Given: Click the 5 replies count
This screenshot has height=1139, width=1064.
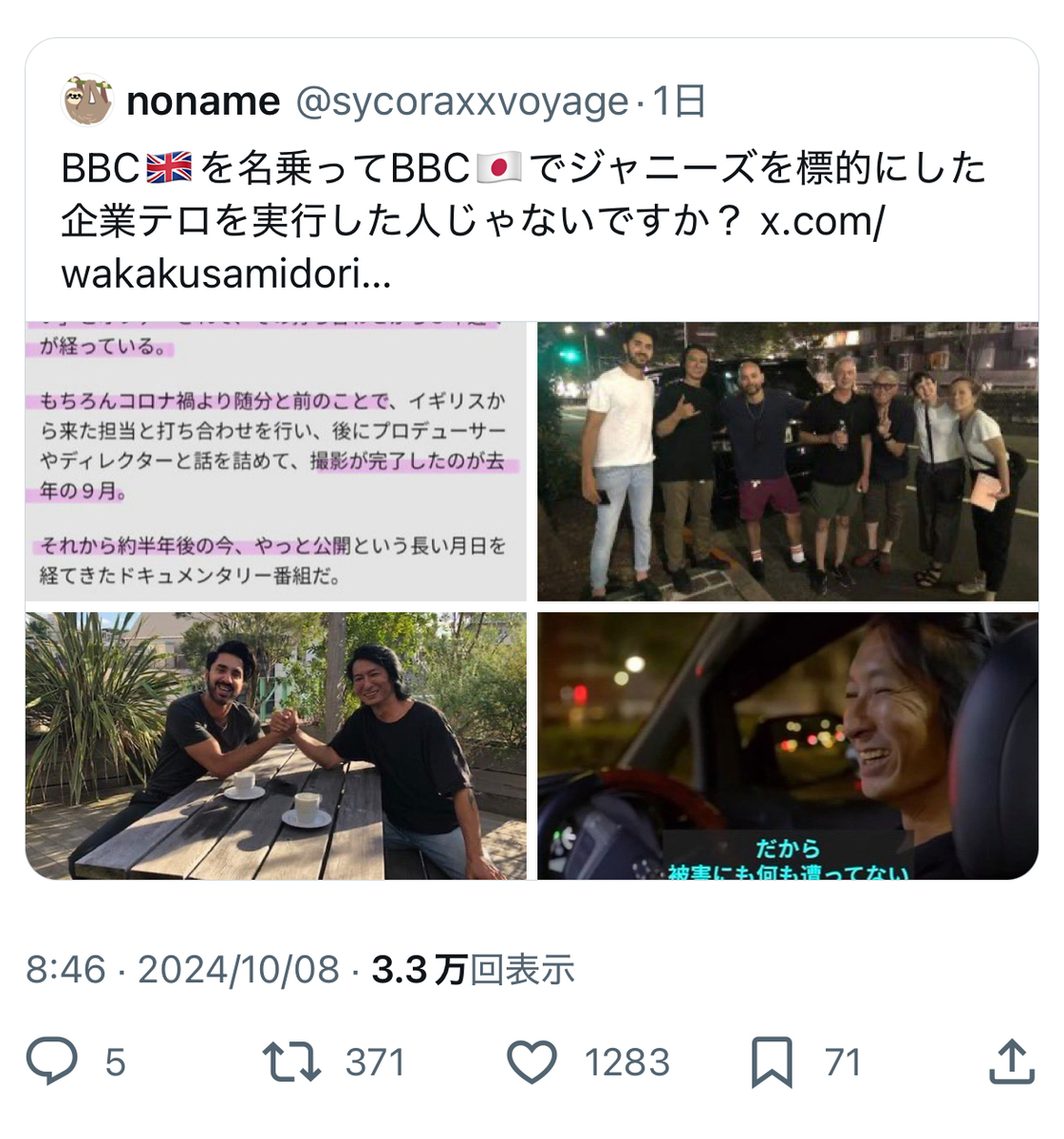Looking at the screenshot, I should 115,1062.
